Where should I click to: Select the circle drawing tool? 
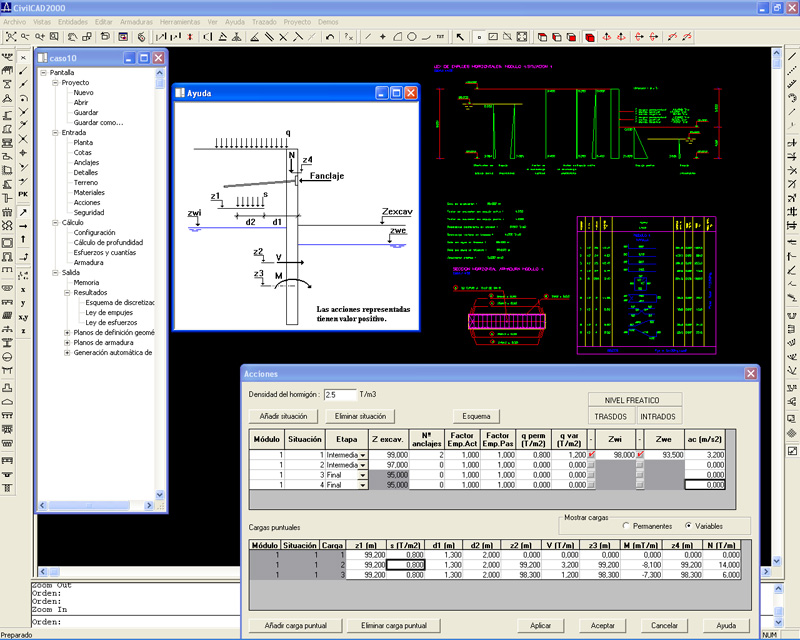pyautogui.click(x=412, y=37)
